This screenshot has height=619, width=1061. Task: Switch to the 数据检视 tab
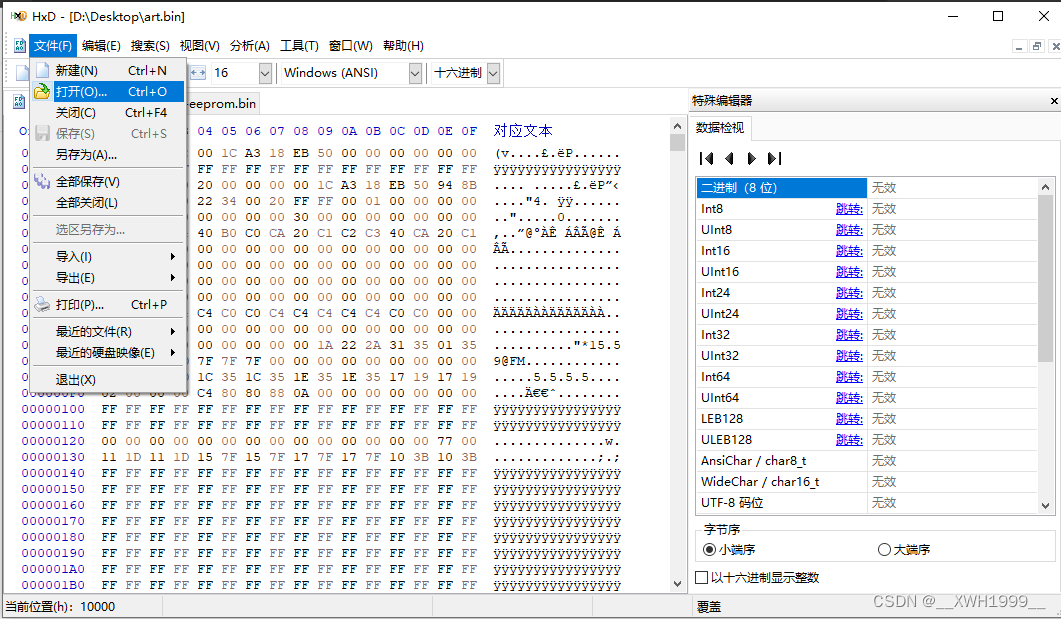tap(720, 127)
